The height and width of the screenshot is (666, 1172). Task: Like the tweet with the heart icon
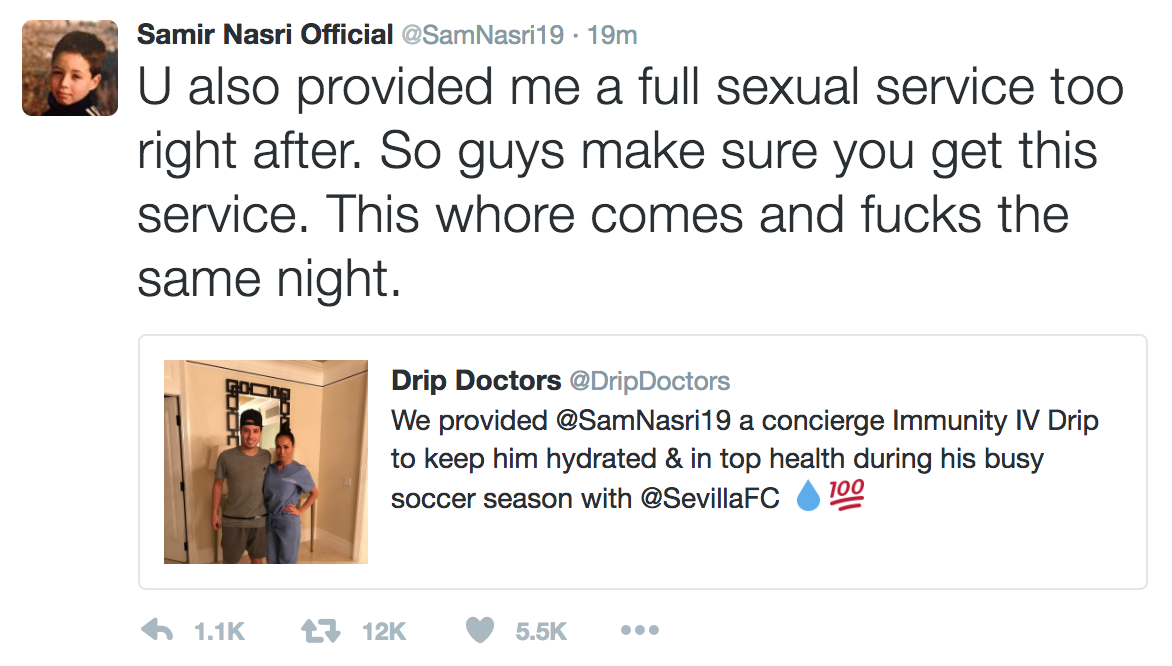click(480, 631)
